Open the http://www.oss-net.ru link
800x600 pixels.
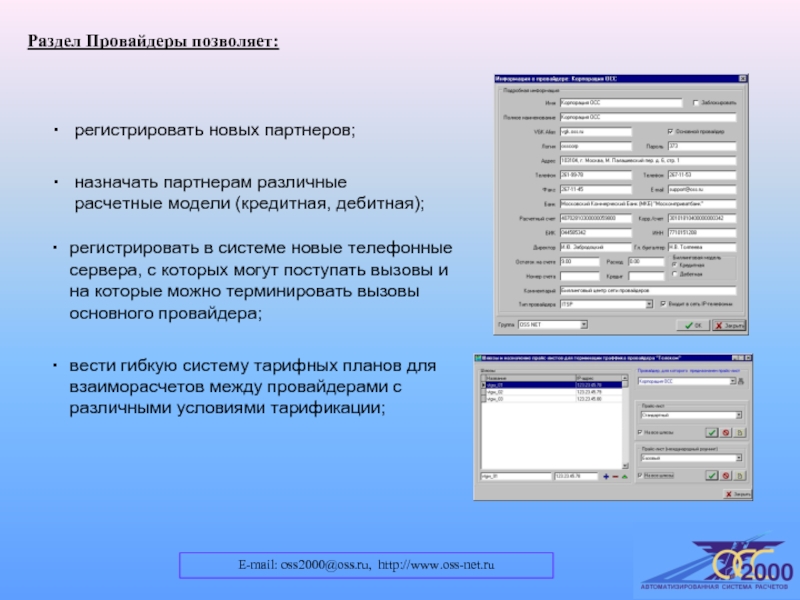[438, 567]
